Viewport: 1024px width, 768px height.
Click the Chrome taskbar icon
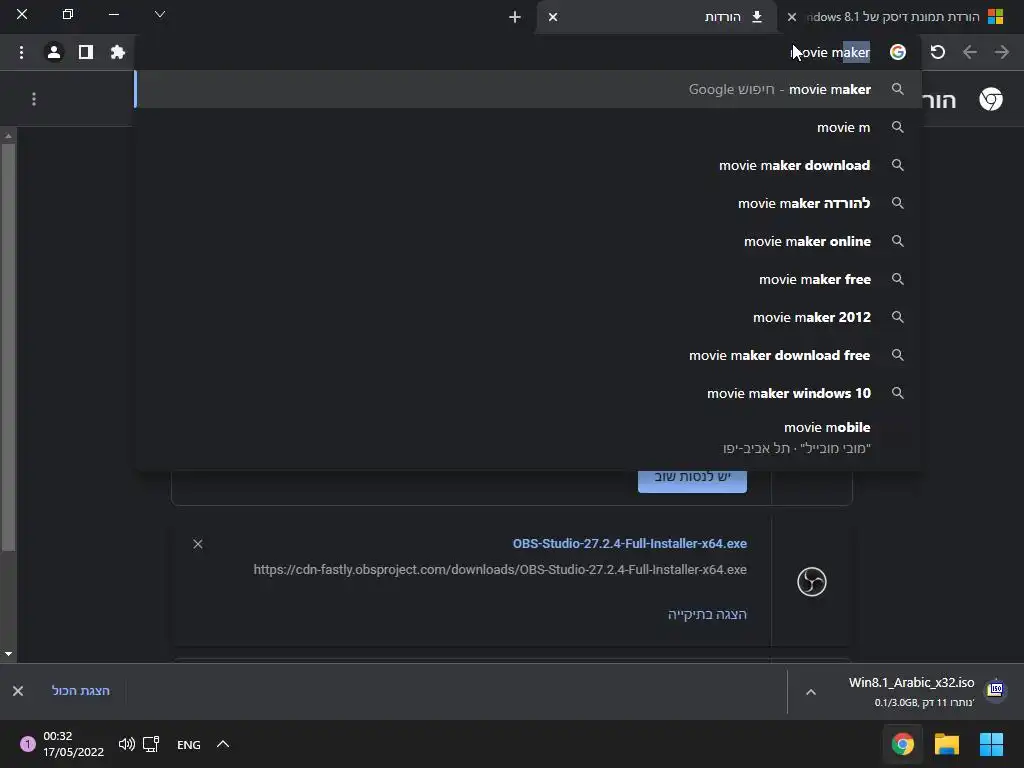(x=903, y=744)
